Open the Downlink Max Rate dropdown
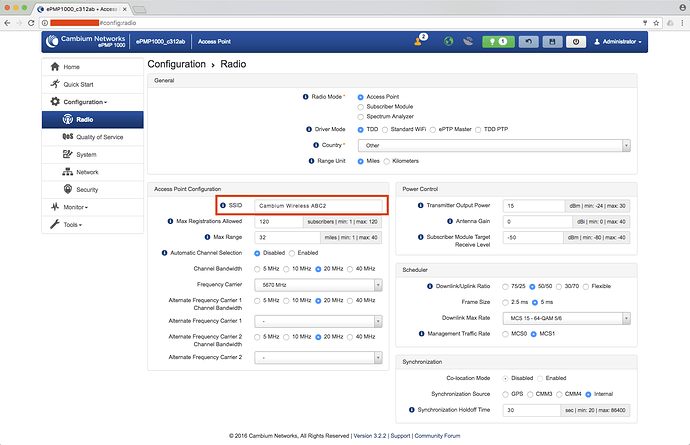The image size is (690, 445). point(567,318)
